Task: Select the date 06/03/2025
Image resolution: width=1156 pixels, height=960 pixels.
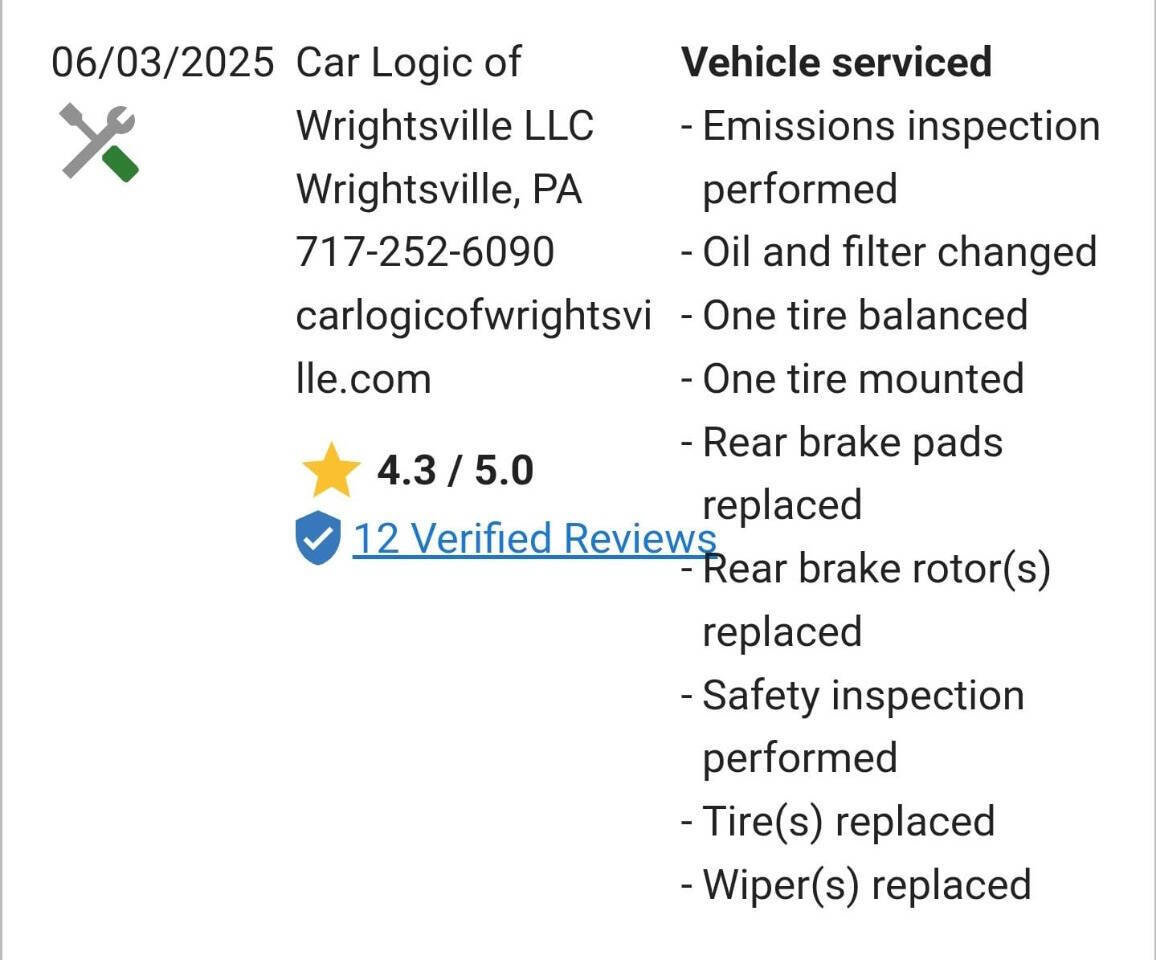Action: click(x=164, y=60)
